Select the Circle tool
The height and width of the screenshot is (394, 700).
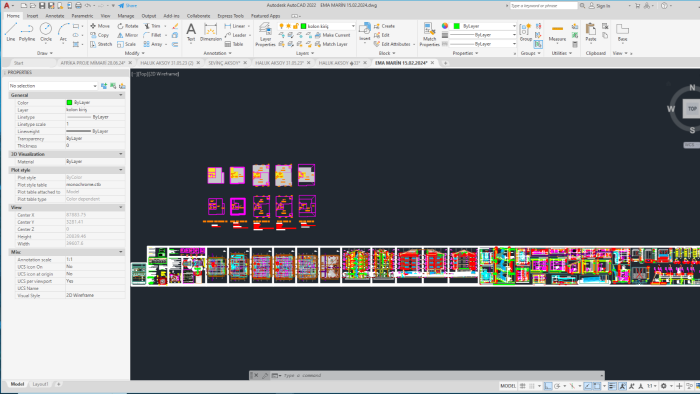46,32
